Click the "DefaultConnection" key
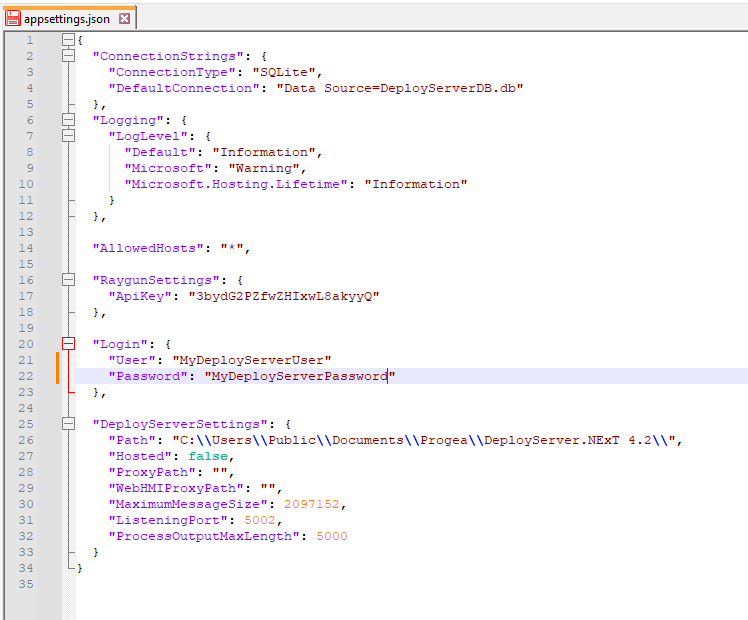Screen dimensions: 748x620 pyautogui.click(x=184, y=88)
